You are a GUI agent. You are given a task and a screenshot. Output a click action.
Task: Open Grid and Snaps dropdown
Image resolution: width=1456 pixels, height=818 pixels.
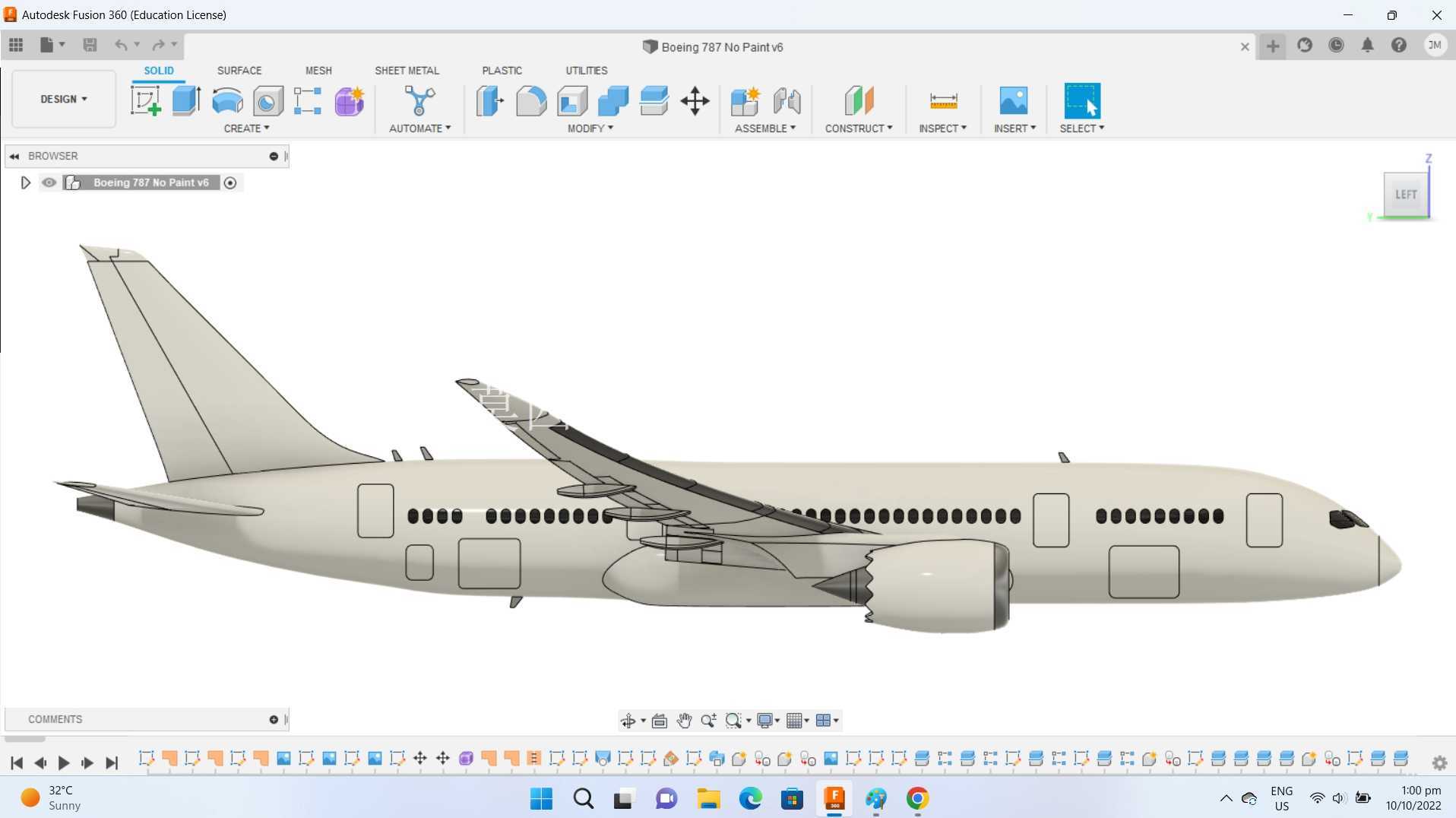pyautogui.click(x=797, y=721)
